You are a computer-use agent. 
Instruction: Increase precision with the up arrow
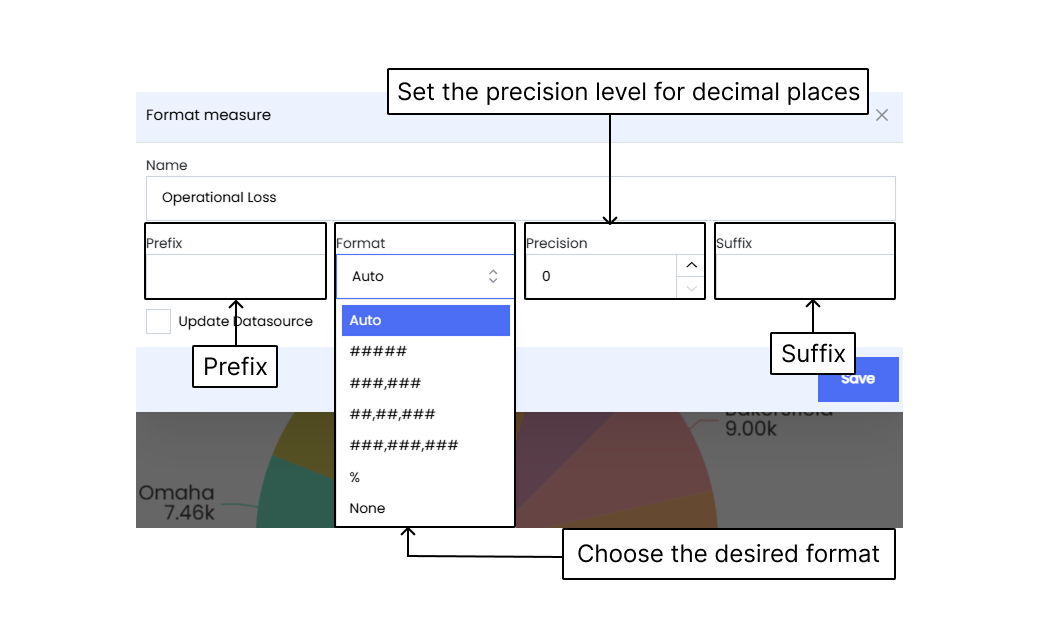(x=691, y=265)
